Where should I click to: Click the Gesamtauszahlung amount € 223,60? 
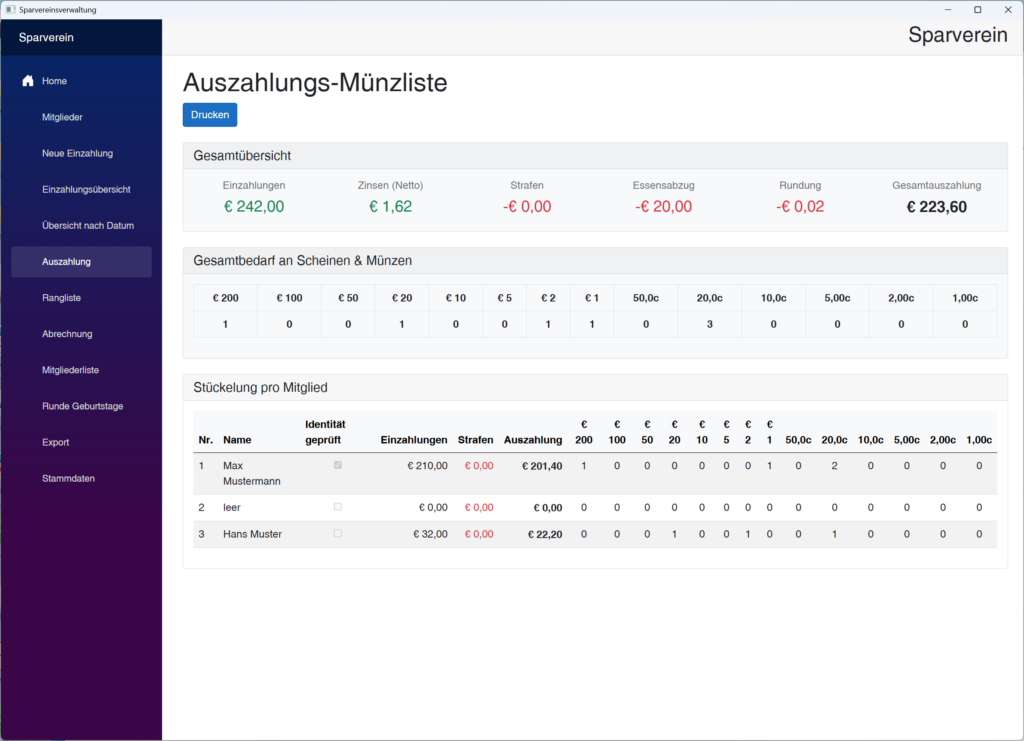click(x=936, y=207)
